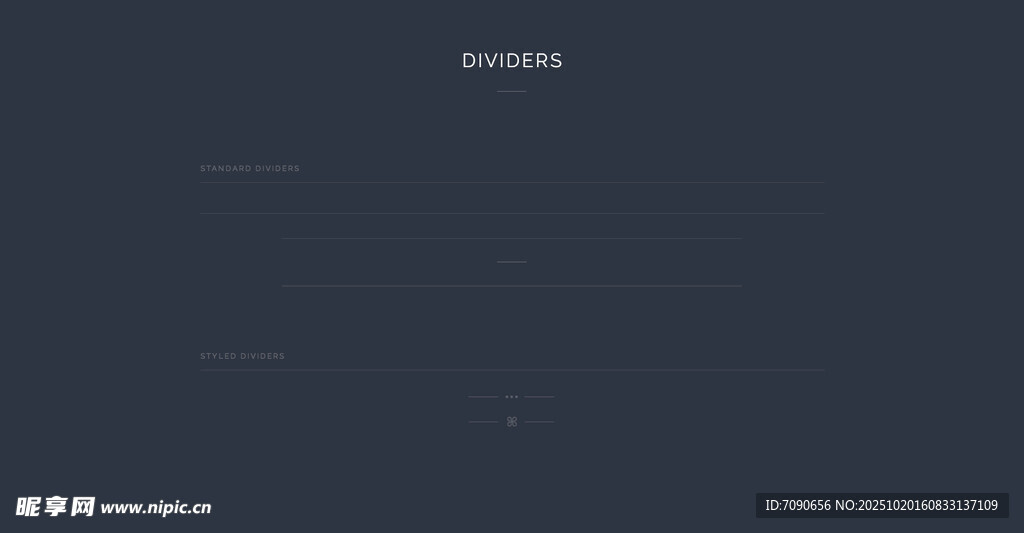This screenshot has height=533, width=1024.
Task: Click the line right of the clover ornament
Action: click(539, 422)
